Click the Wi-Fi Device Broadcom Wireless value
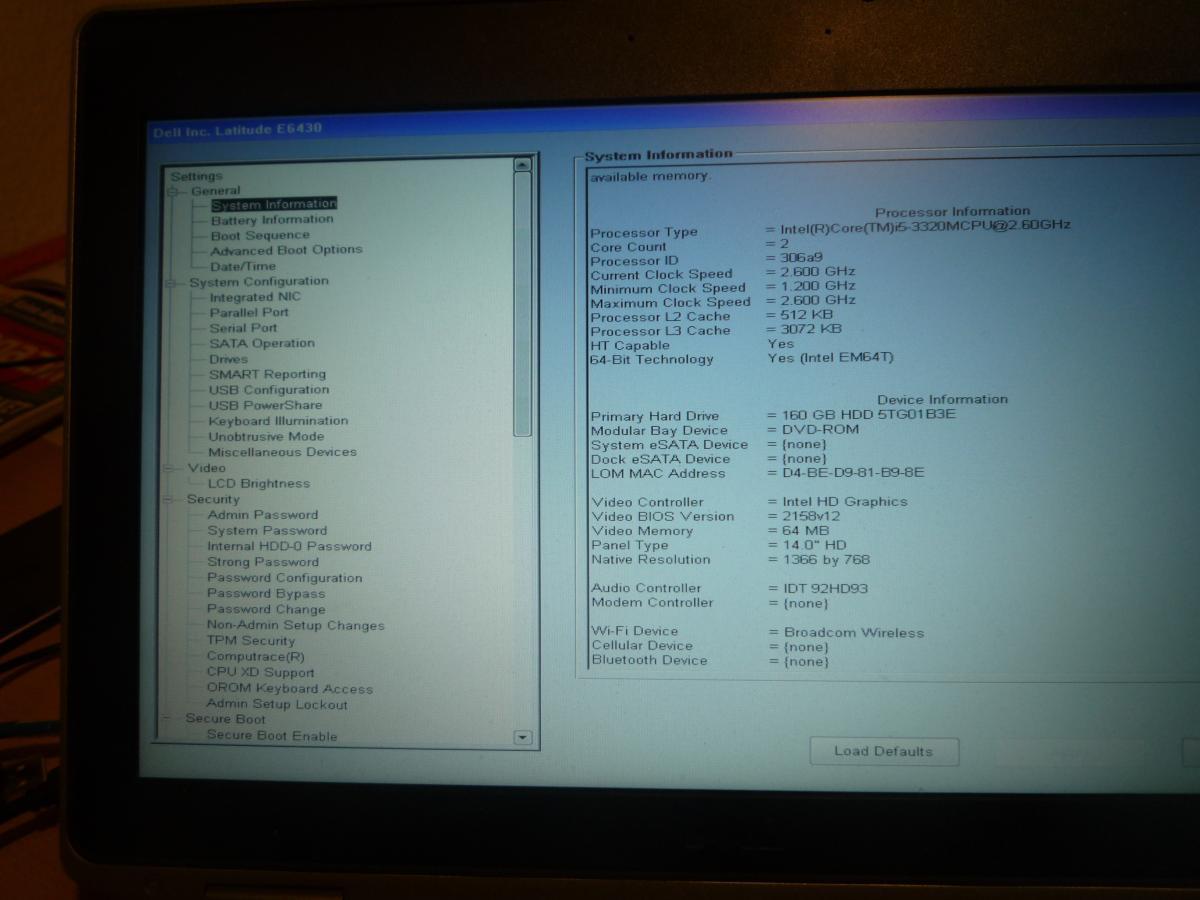The height and width of the screenshot is (900, 1200). pyautogui.click(x=854, y=633)
